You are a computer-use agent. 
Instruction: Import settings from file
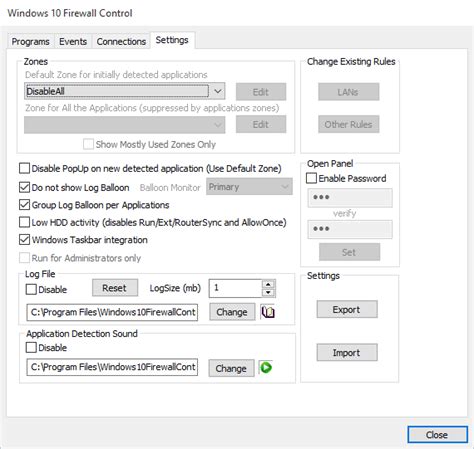pyautogui.click(x=347, y=352)
